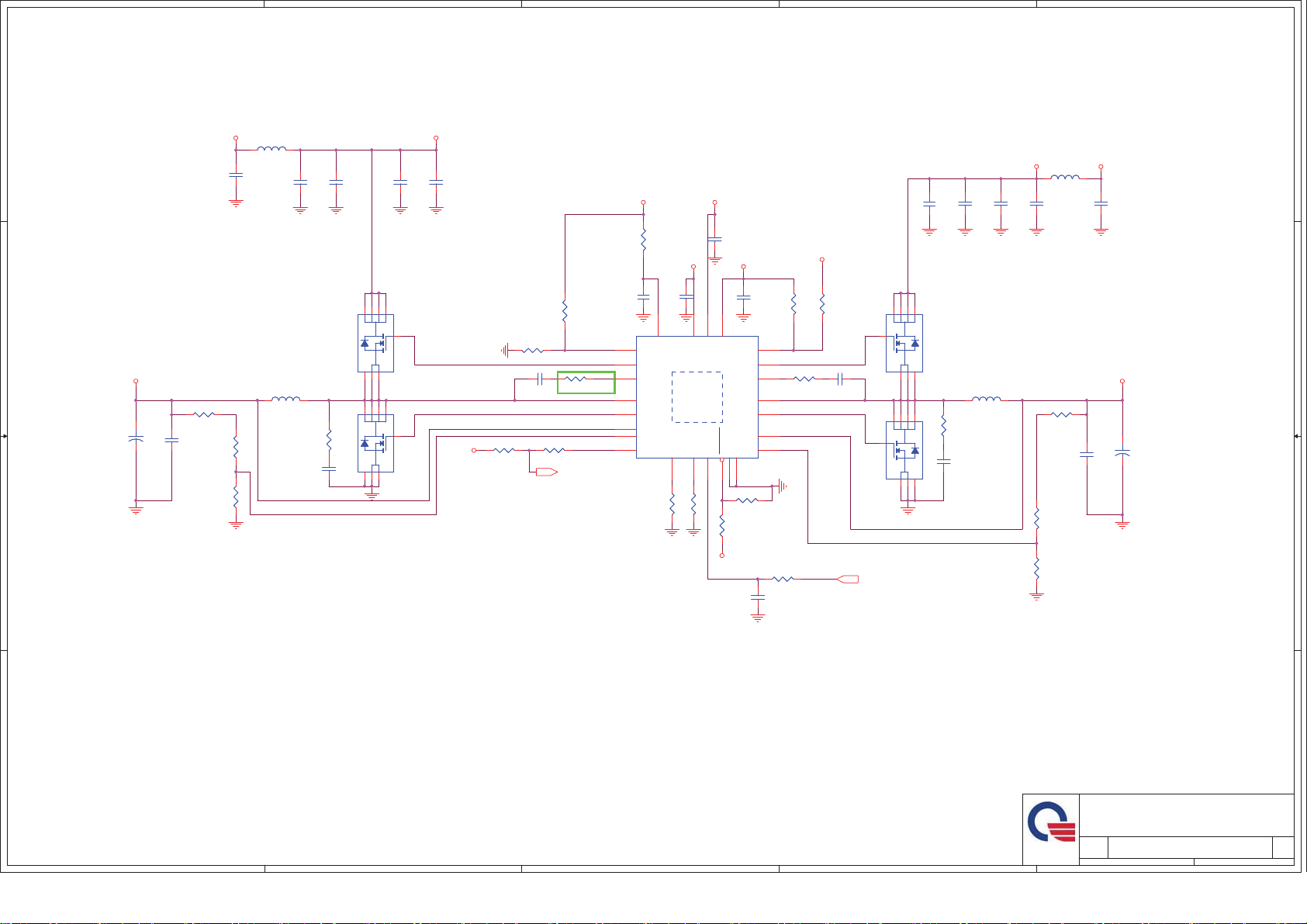Select the dashed rectangle inside the central IC

(697, 396)
